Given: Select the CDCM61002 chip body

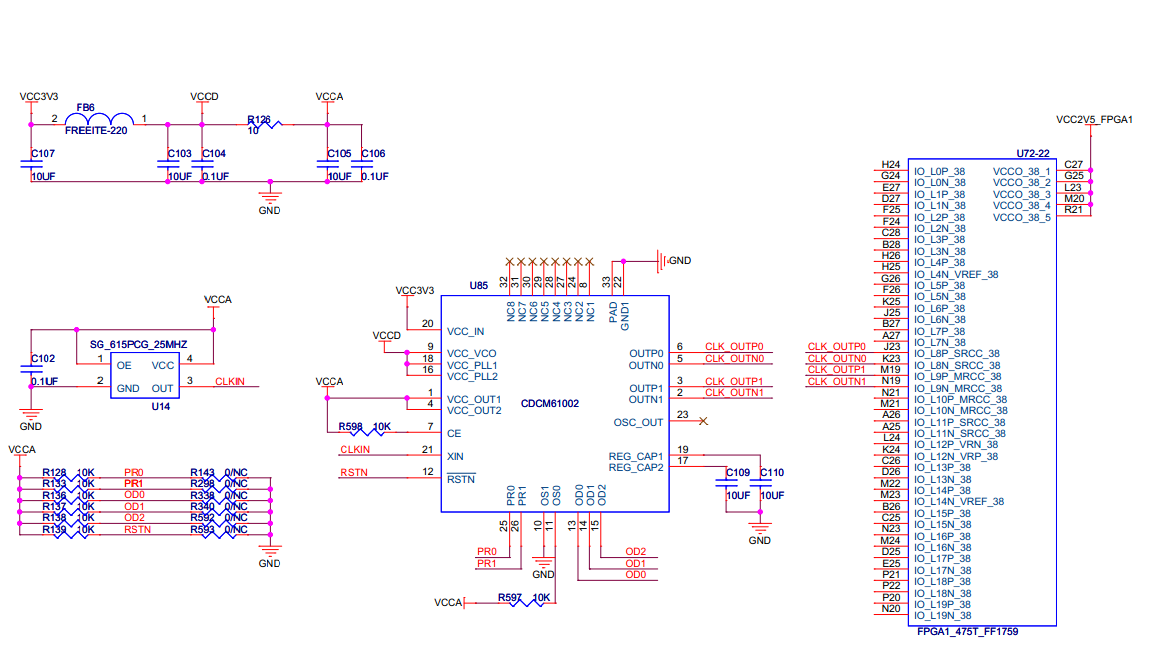Looking at the screenshot, I should pos(555,404).
